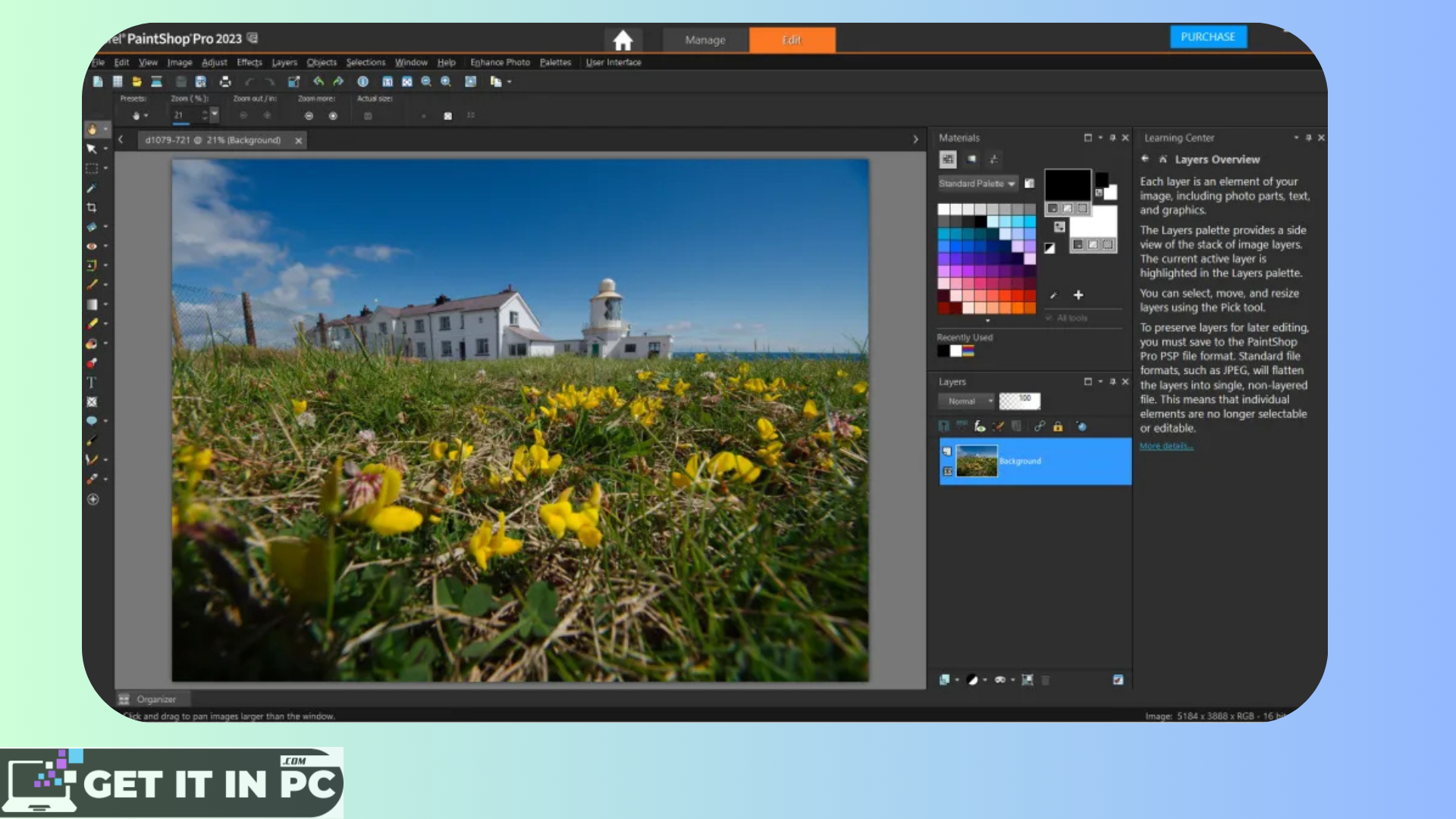
Task: Select the Speech Balloon shape tool
Action: (92, 421)
